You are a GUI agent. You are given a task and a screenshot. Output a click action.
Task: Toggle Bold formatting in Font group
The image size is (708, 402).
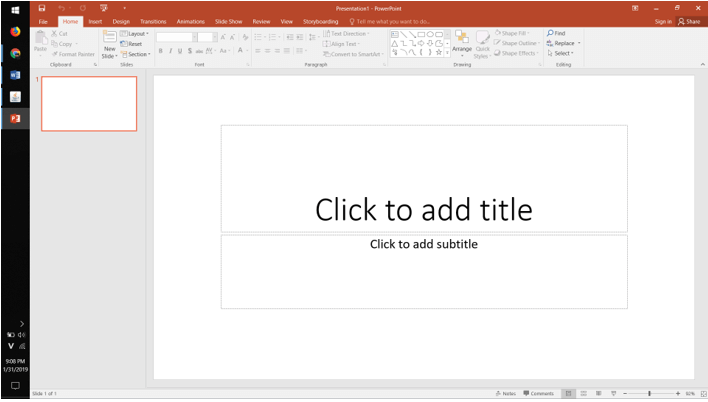coord(160,51)
